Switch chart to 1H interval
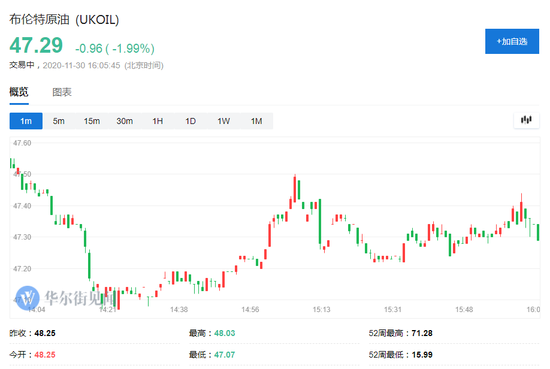 tap(157, 121)
